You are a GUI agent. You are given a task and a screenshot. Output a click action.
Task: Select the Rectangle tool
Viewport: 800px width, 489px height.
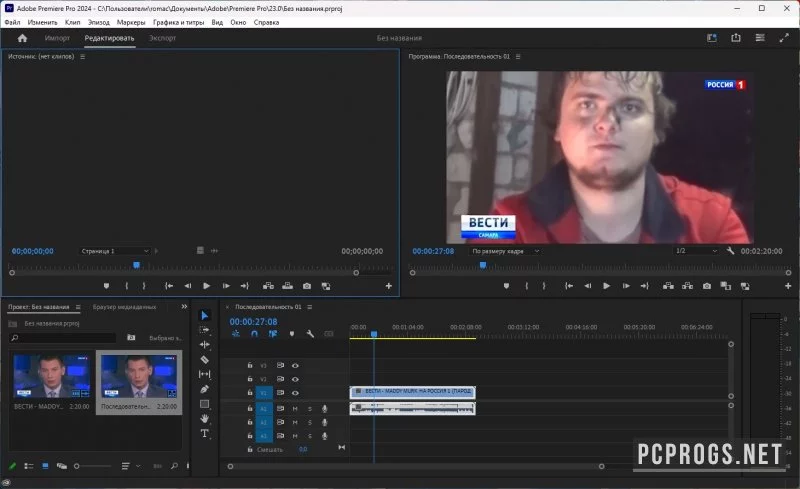pyautogui.click(x=204, y=404)
